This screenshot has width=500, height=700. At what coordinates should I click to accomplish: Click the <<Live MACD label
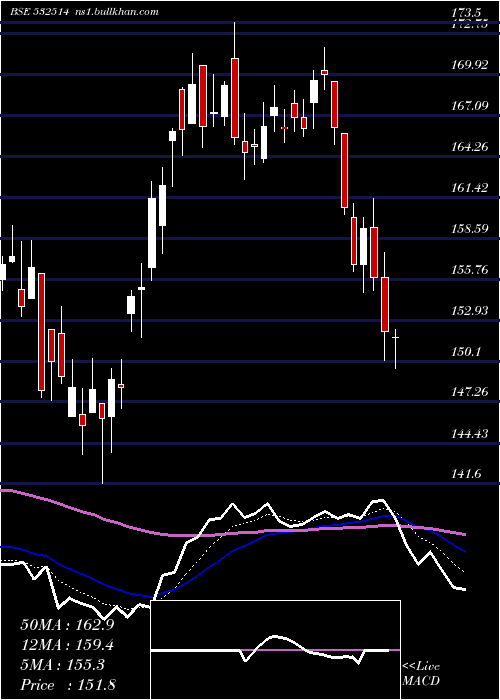(421, 674)
